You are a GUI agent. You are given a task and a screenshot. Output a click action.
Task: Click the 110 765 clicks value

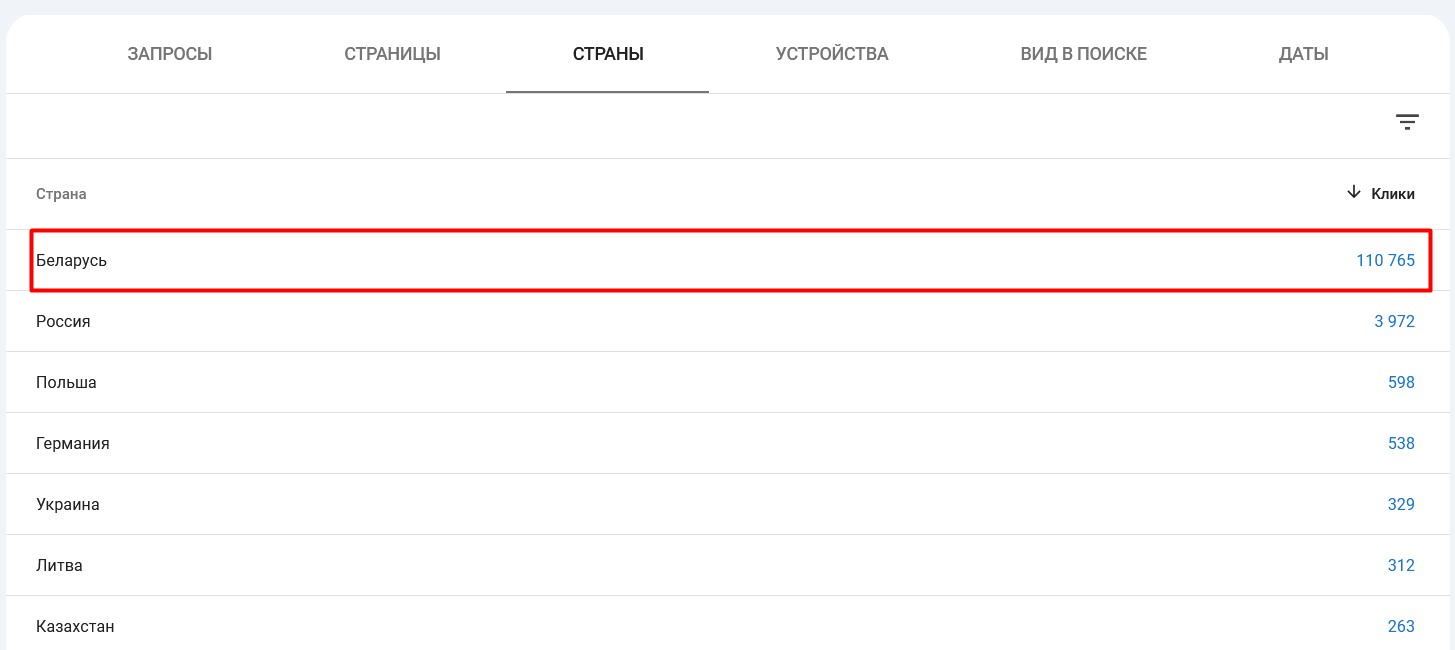(x=1385, y=261)
